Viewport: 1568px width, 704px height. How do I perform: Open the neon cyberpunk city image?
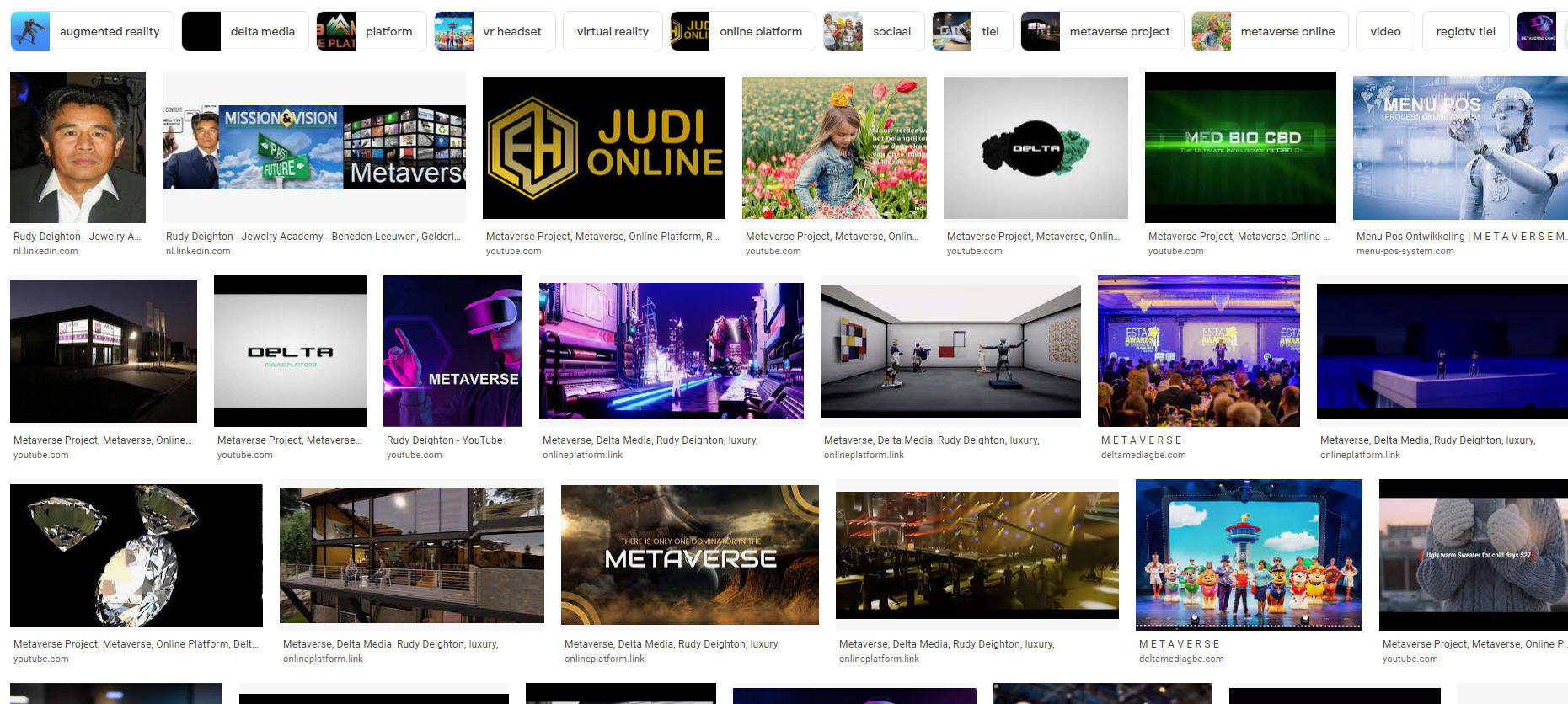point(672,351)
